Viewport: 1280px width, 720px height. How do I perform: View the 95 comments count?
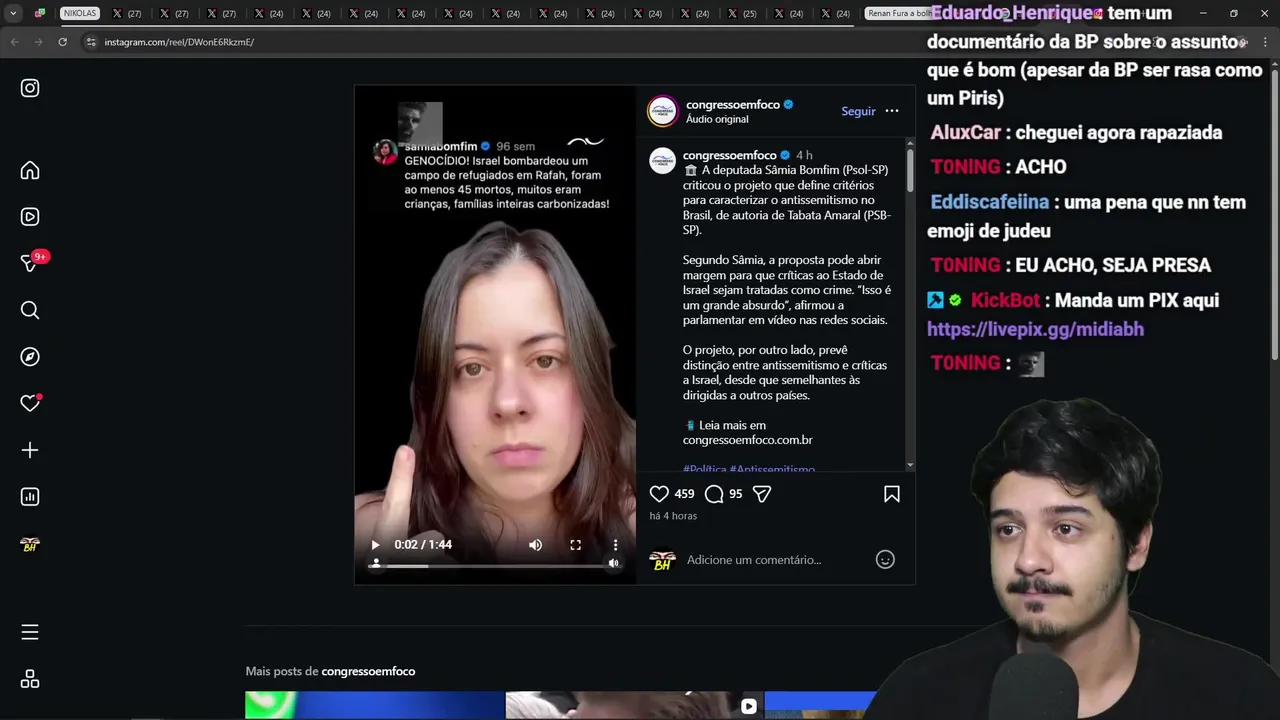click(x=736, y=494)
